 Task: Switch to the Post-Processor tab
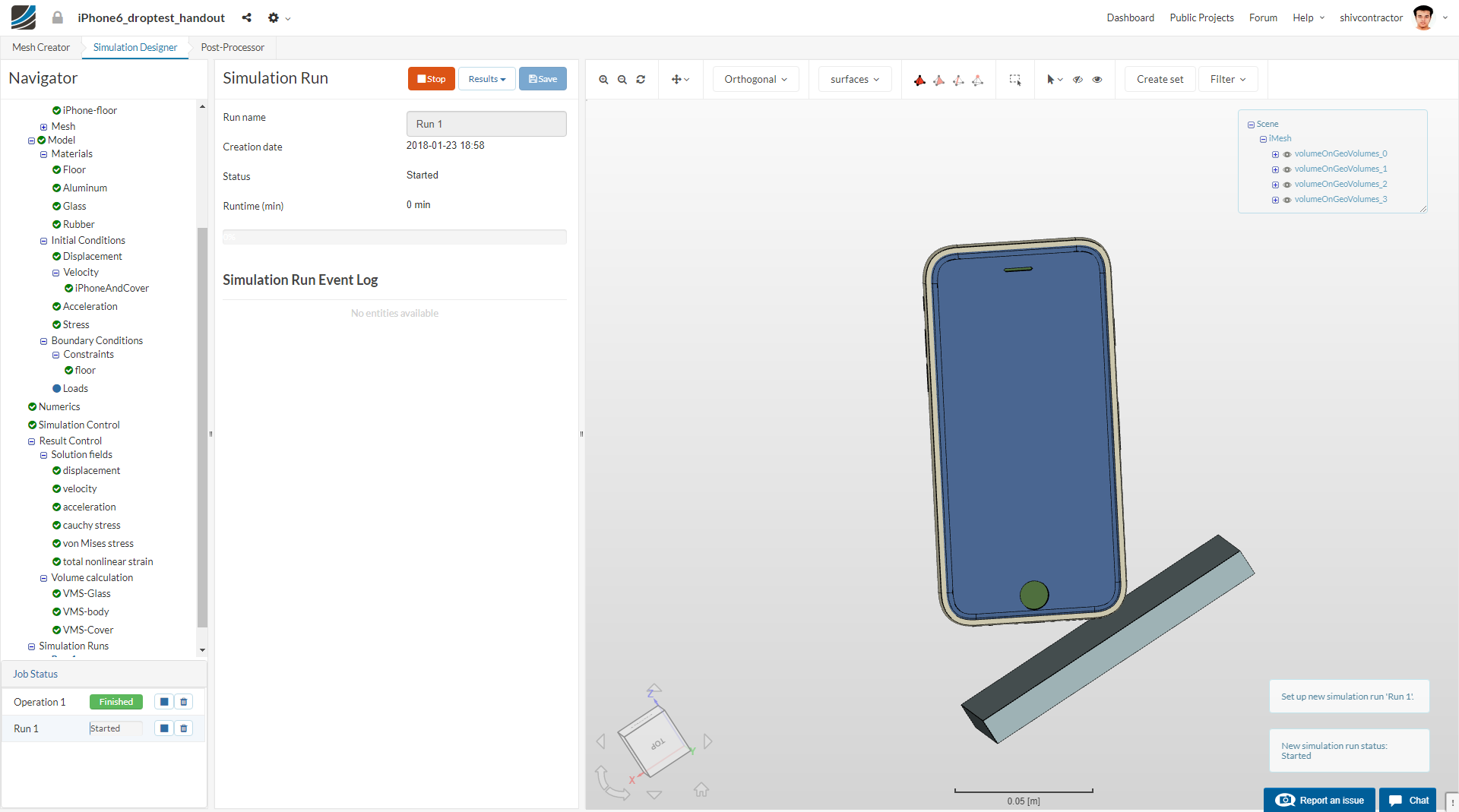tap(233, 47)
